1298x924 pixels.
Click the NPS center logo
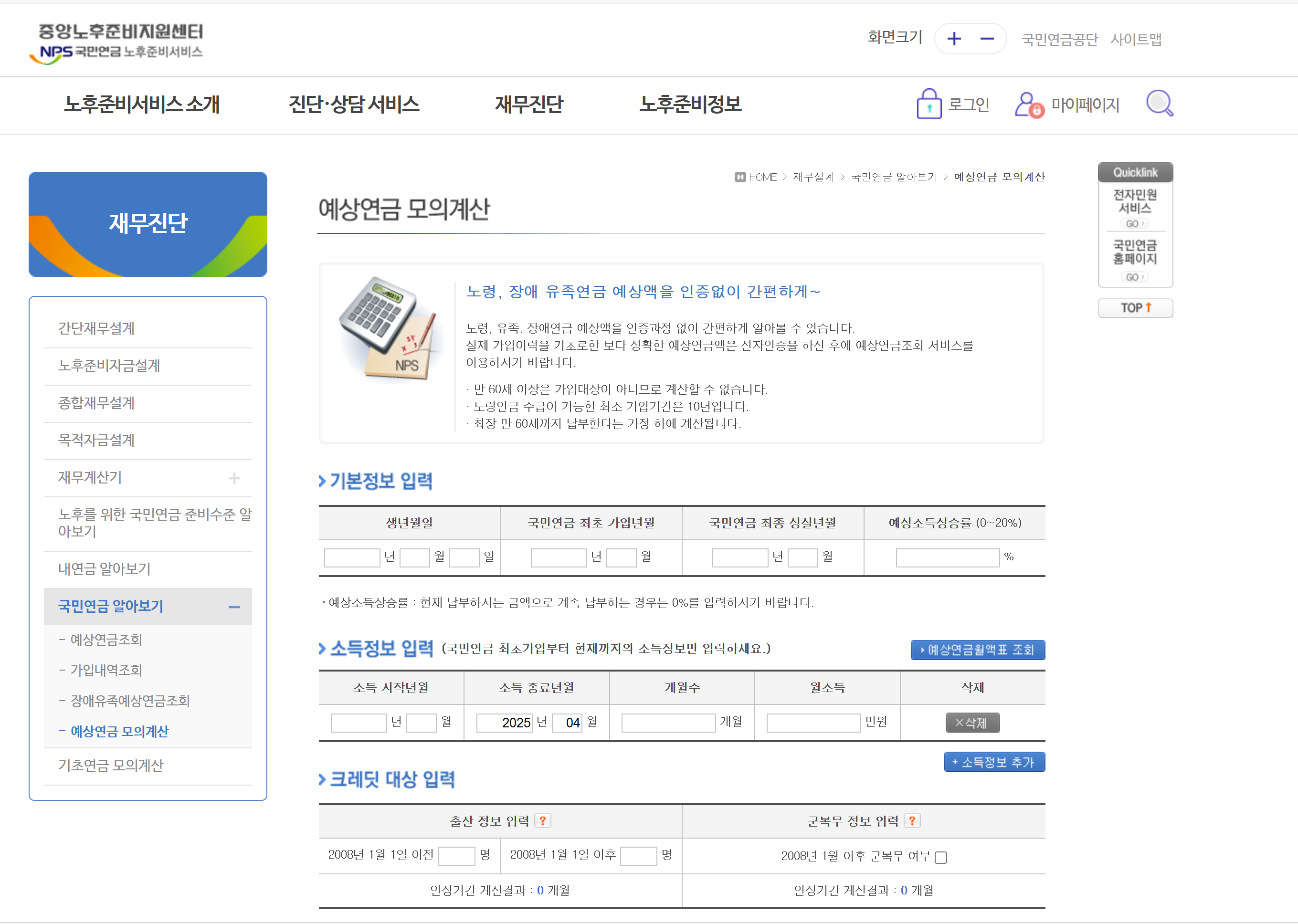(x=120, y=42)
